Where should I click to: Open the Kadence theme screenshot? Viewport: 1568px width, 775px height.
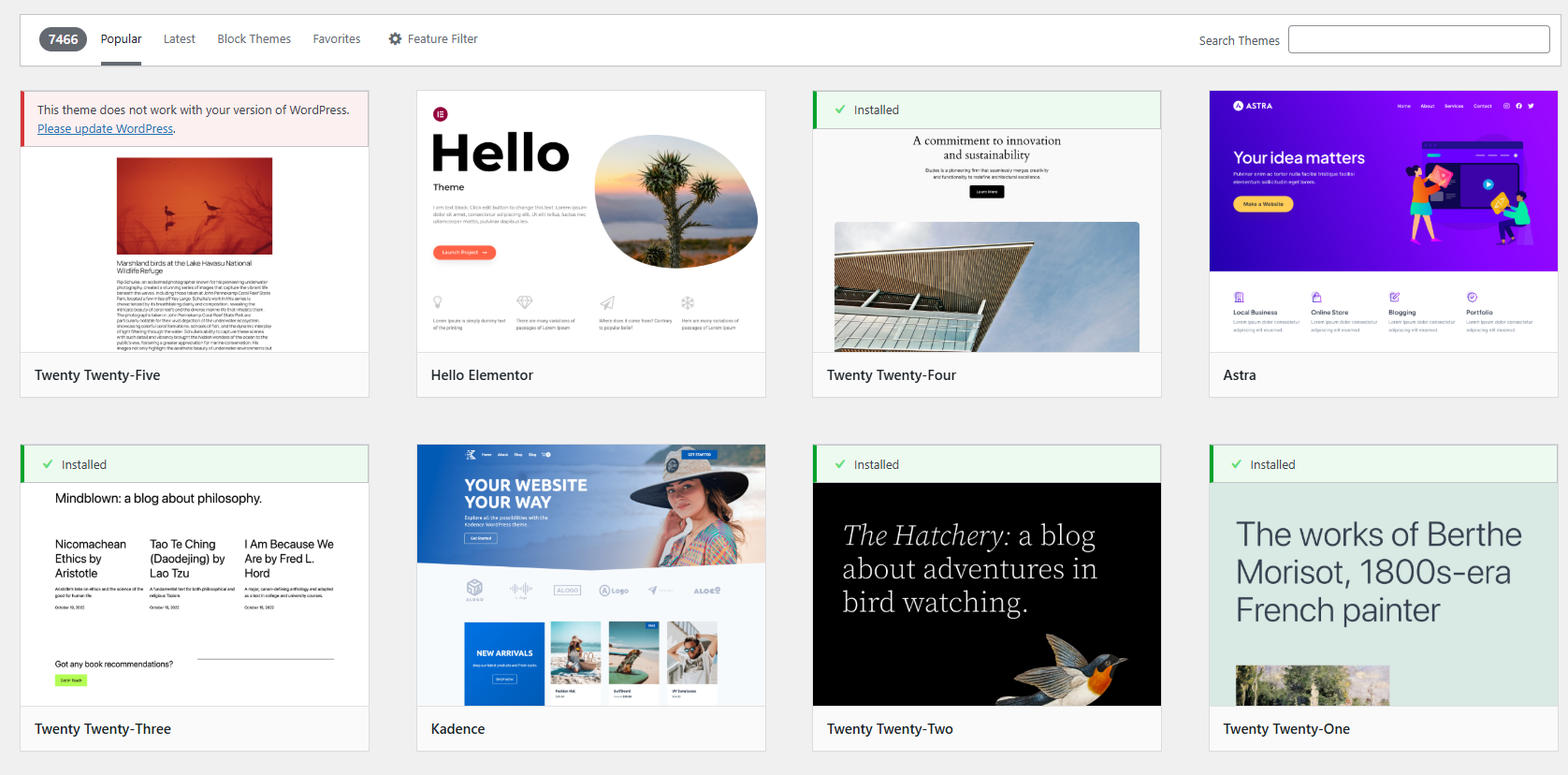[x=591, y=576]
